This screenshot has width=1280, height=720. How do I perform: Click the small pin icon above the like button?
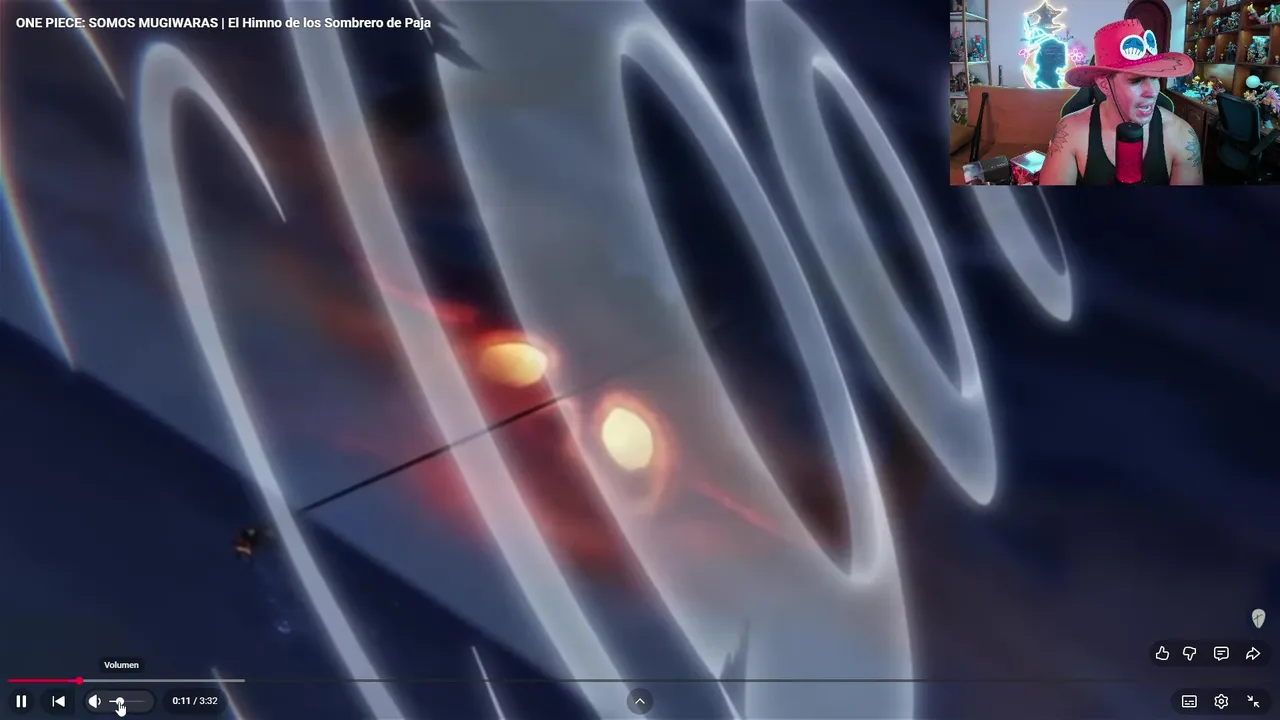[x=1258, y=619]
